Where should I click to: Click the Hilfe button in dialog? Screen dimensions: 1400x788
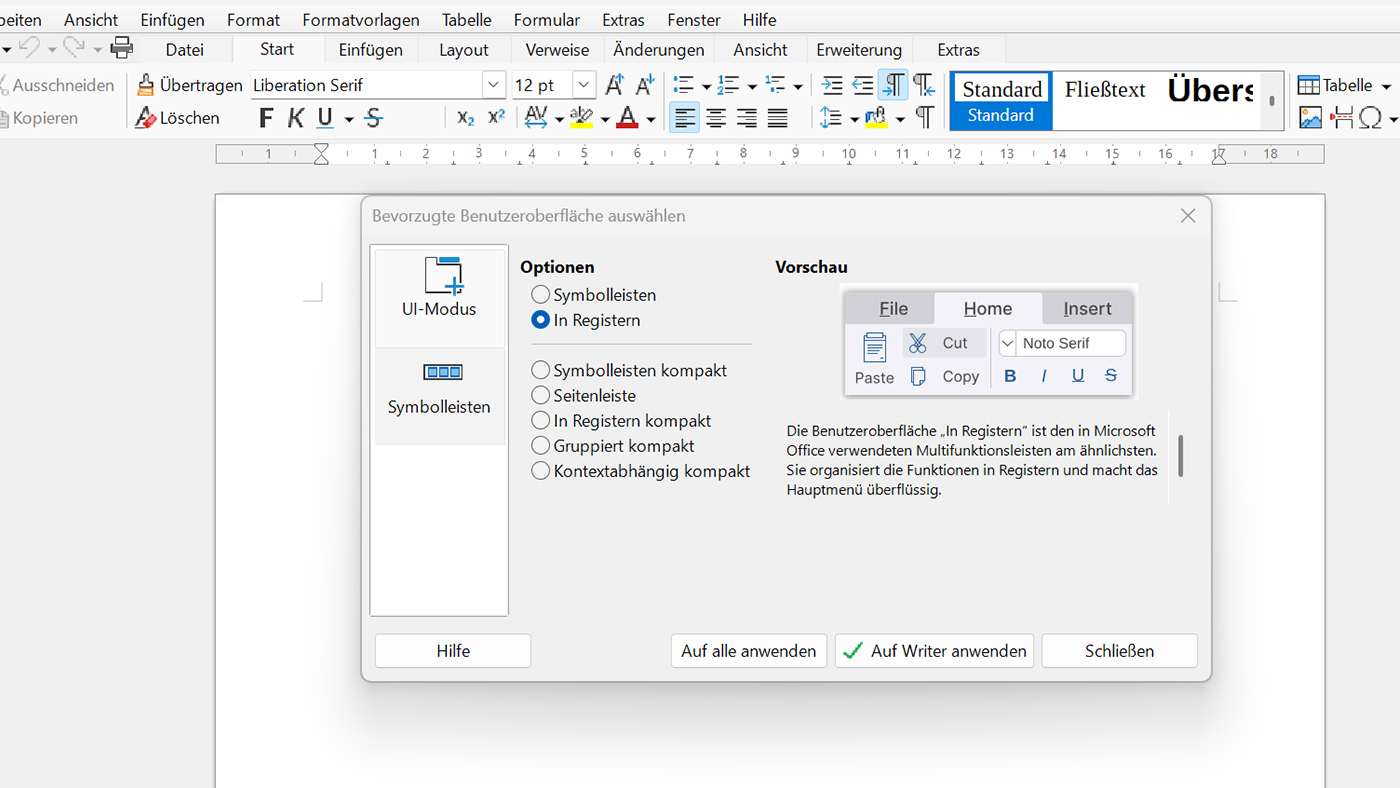(x=453, y=651)
